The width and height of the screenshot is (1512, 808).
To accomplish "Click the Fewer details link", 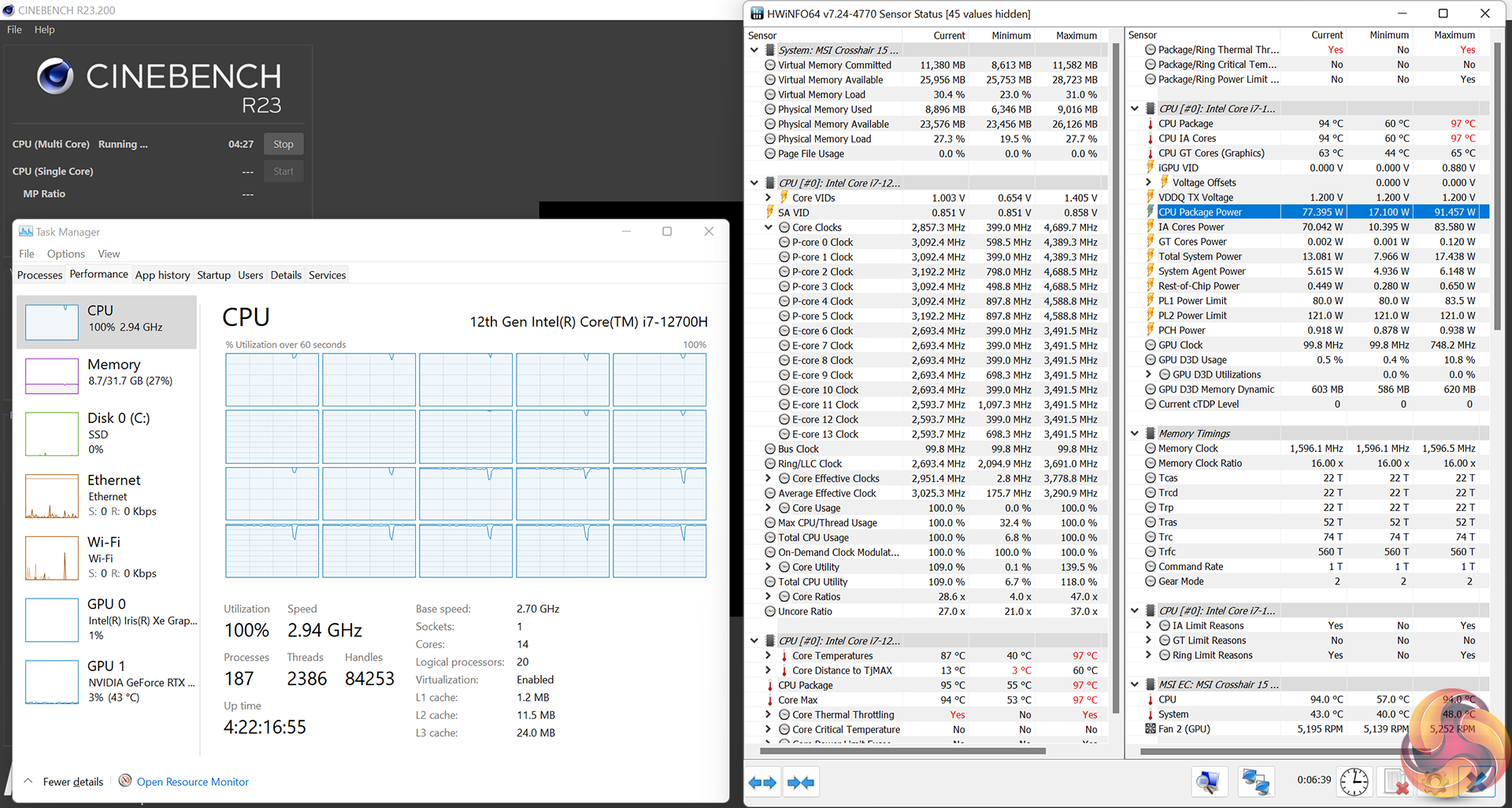I will (x=72, y=781).
